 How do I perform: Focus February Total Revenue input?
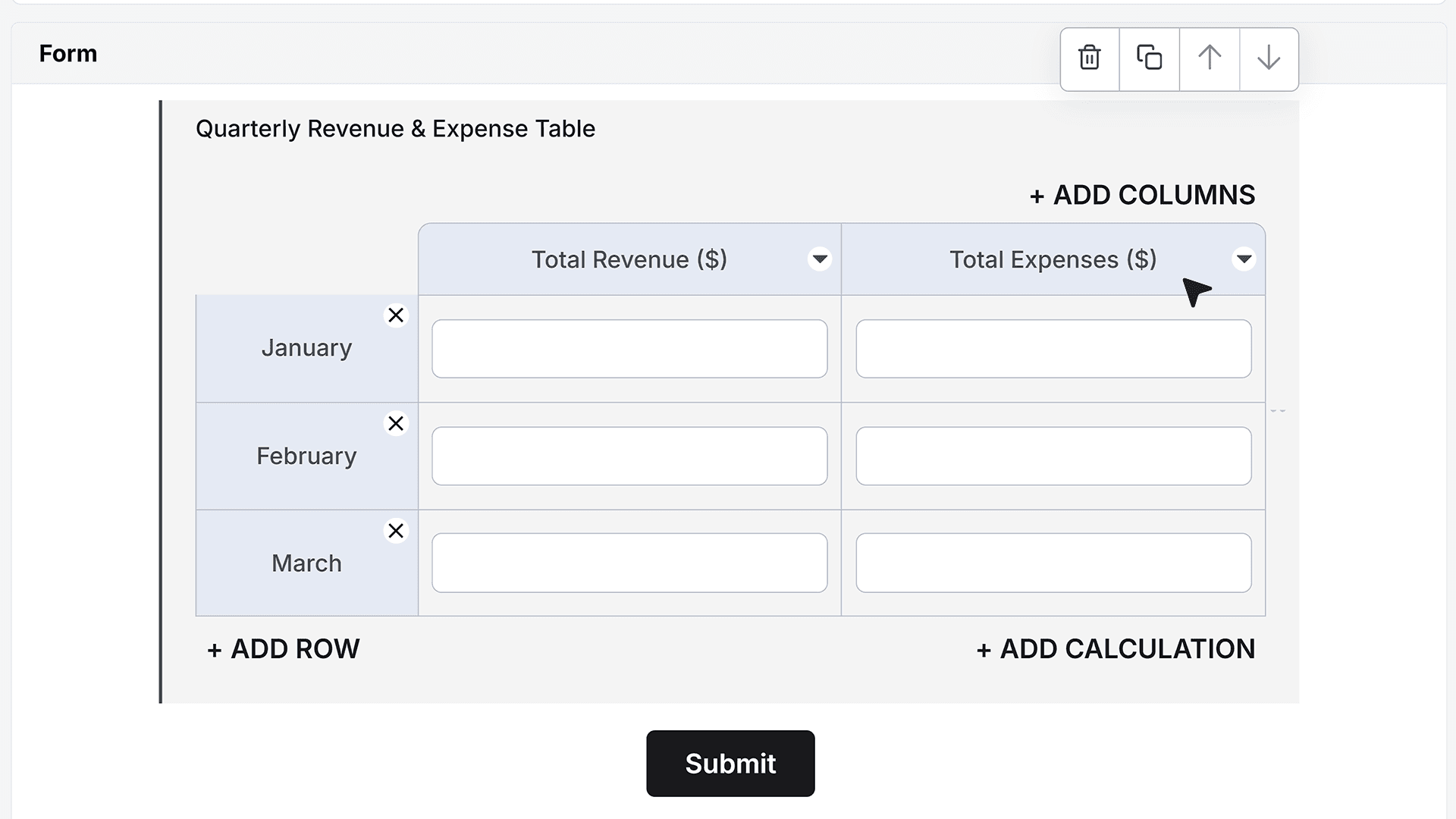[629, 456]
